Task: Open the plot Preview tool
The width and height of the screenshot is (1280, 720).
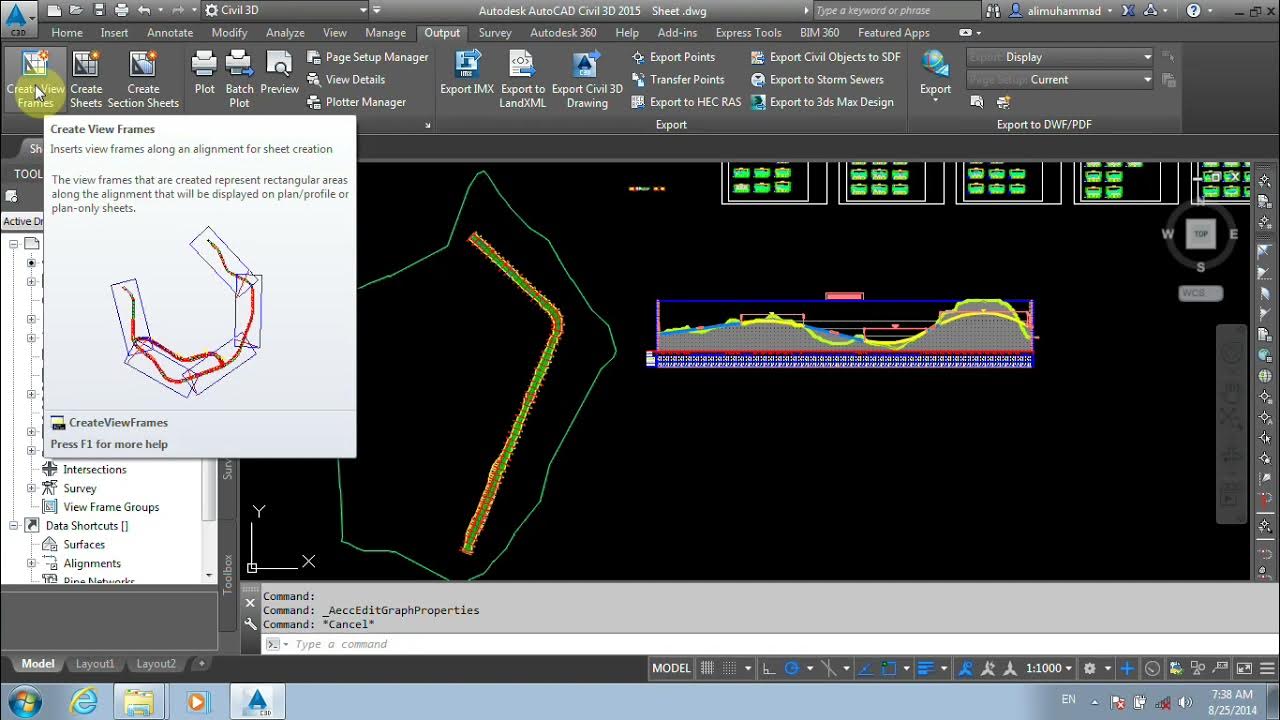Action: (279, 73)
